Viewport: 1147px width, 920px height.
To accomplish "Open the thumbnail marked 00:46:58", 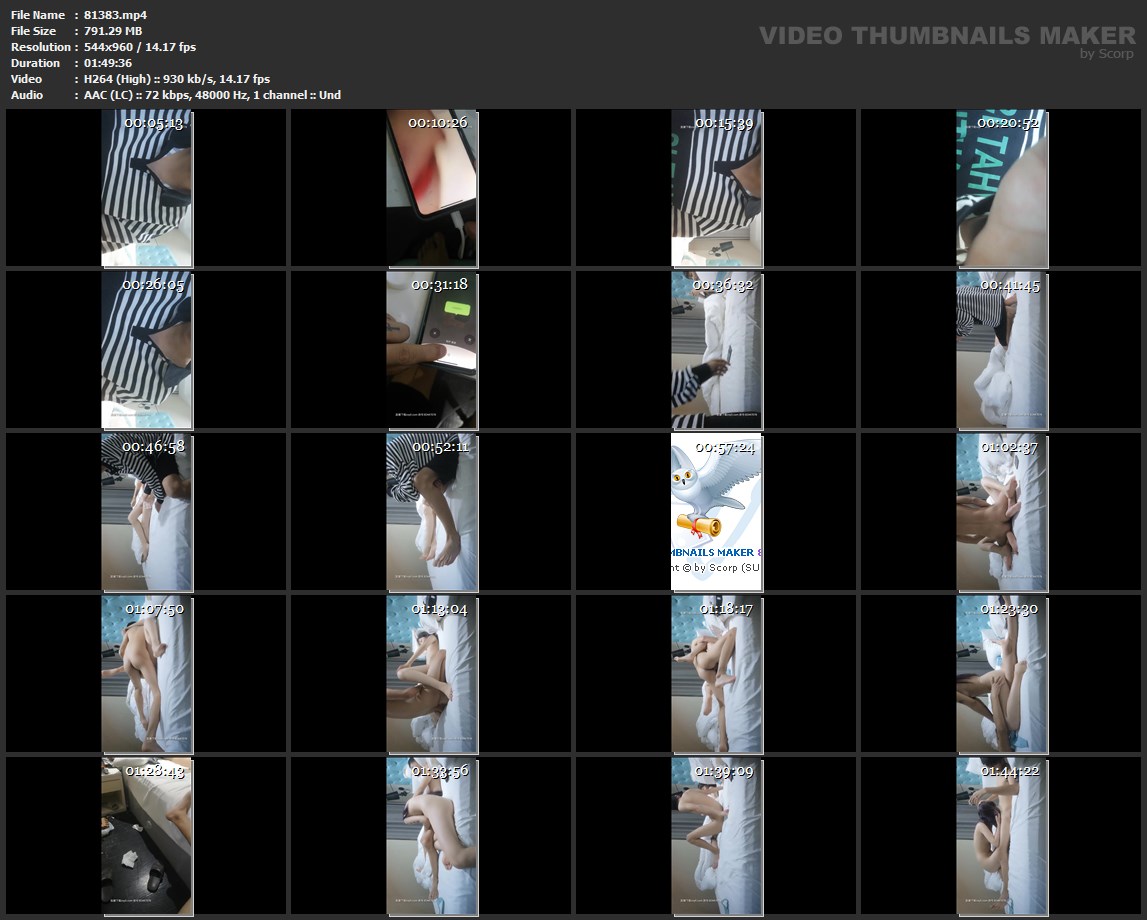I will point(146,512).
